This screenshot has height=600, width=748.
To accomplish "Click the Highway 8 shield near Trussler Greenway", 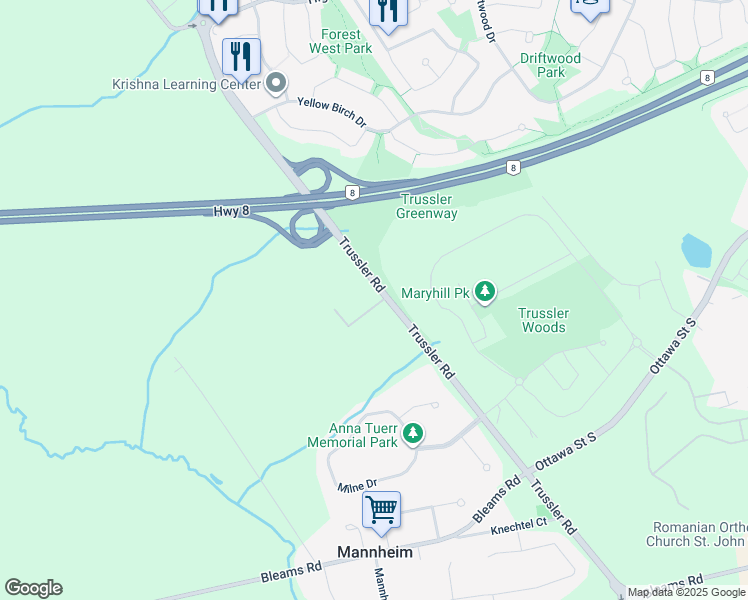I will (352, 193).
